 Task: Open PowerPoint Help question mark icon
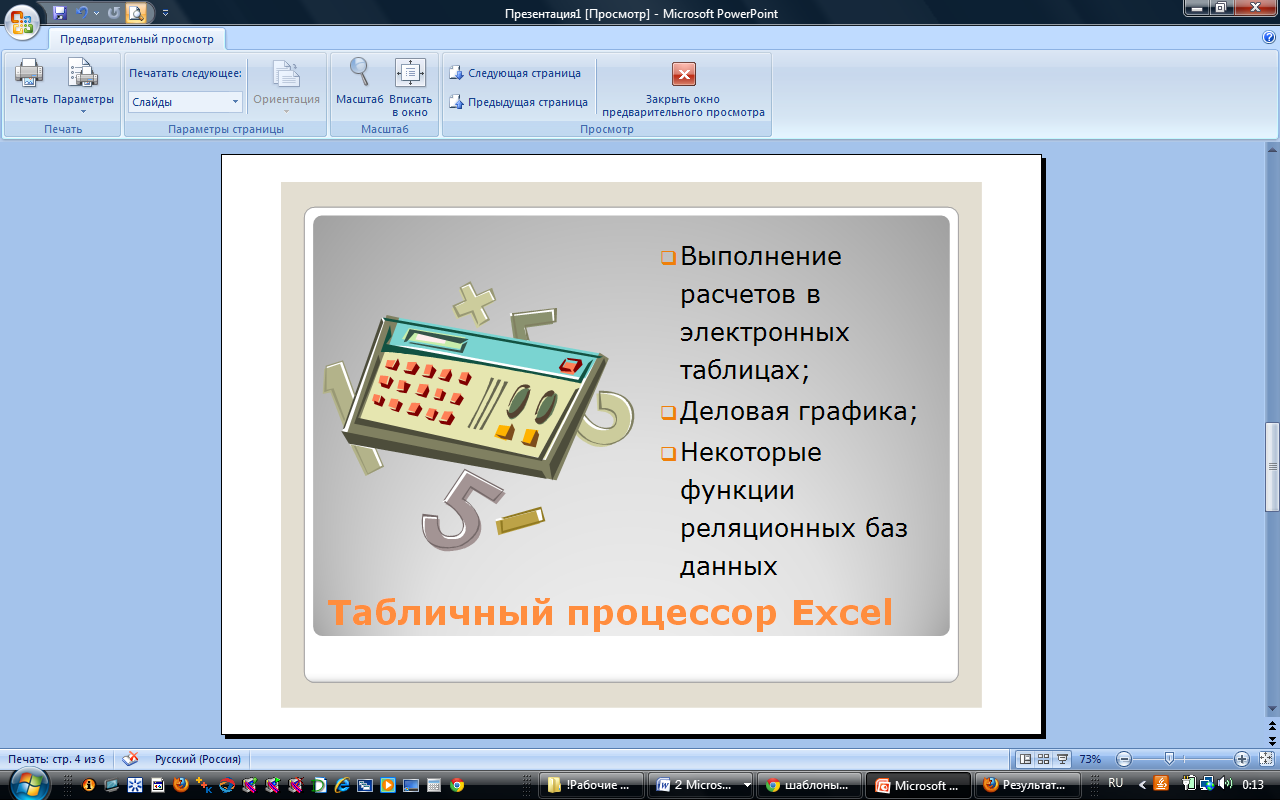(1269, 37)
